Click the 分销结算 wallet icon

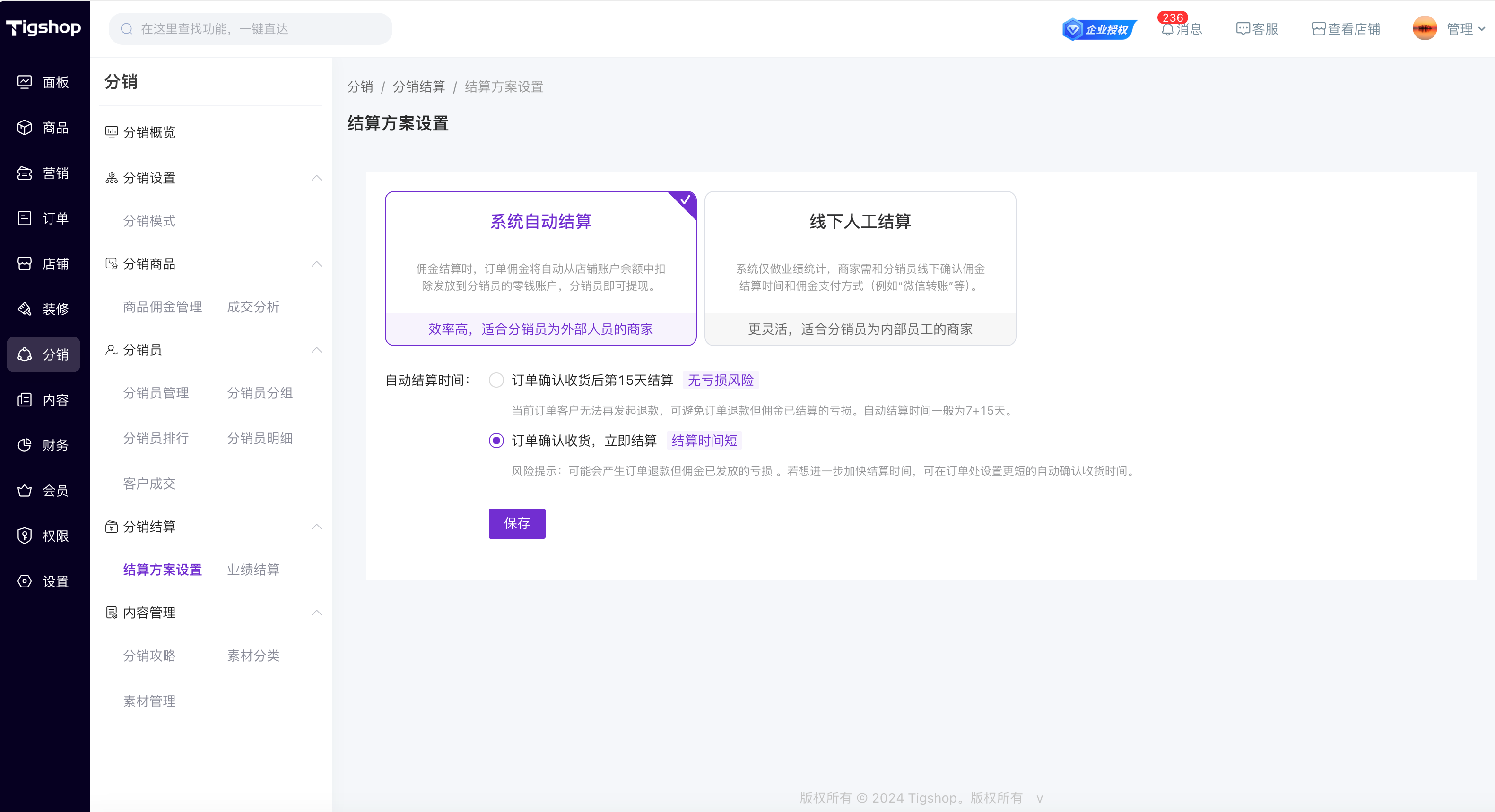(112, 527)
